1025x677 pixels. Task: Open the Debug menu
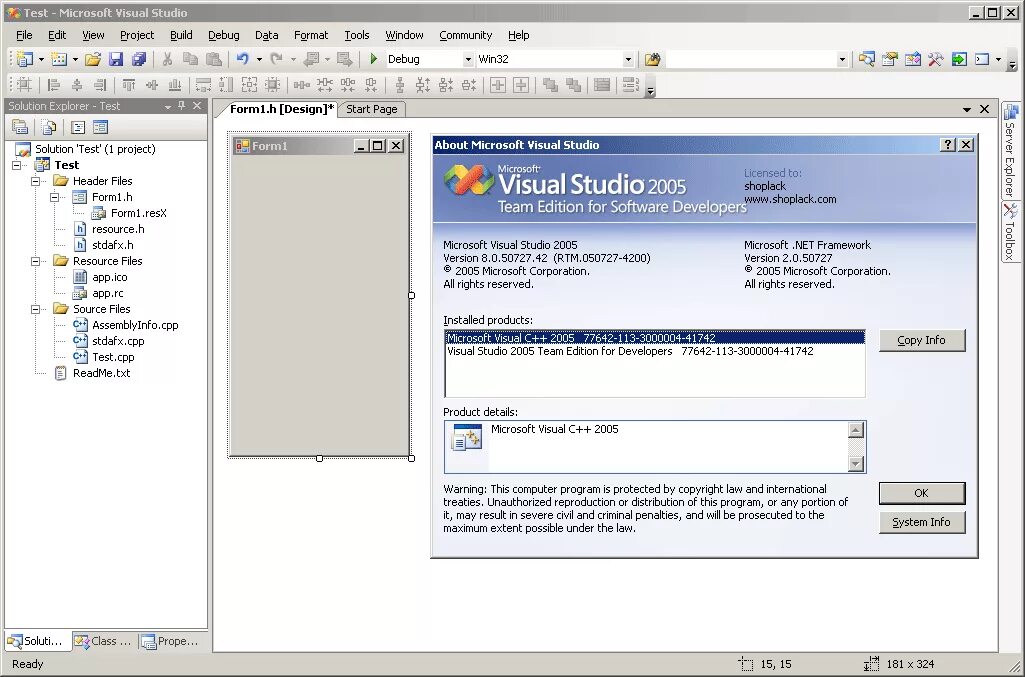tap(224, 35)
